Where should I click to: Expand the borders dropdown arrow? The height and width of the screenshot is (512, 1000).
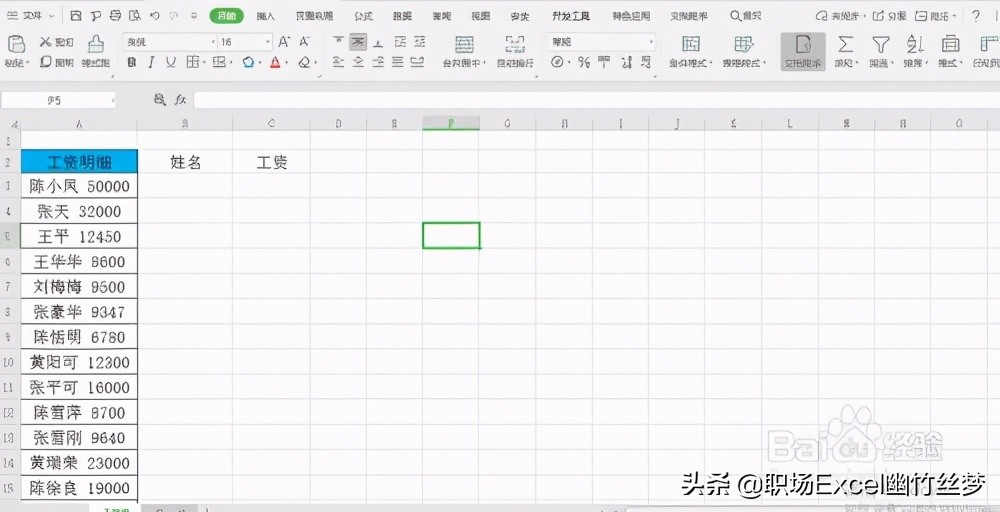(202, 62)
